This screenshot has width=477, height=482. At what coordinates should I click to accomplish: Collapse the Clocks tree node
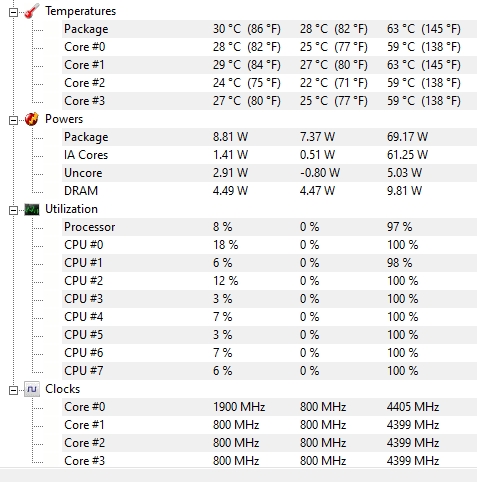(13, 390)
